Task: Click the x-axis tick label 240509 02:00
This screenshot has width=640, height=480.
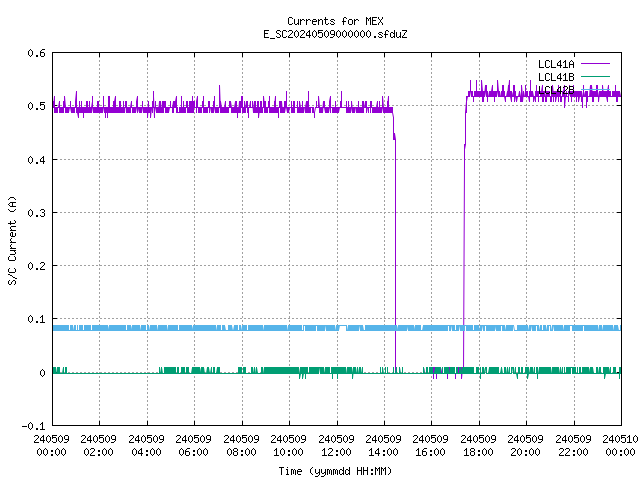Action: click(x=98, y=445)
